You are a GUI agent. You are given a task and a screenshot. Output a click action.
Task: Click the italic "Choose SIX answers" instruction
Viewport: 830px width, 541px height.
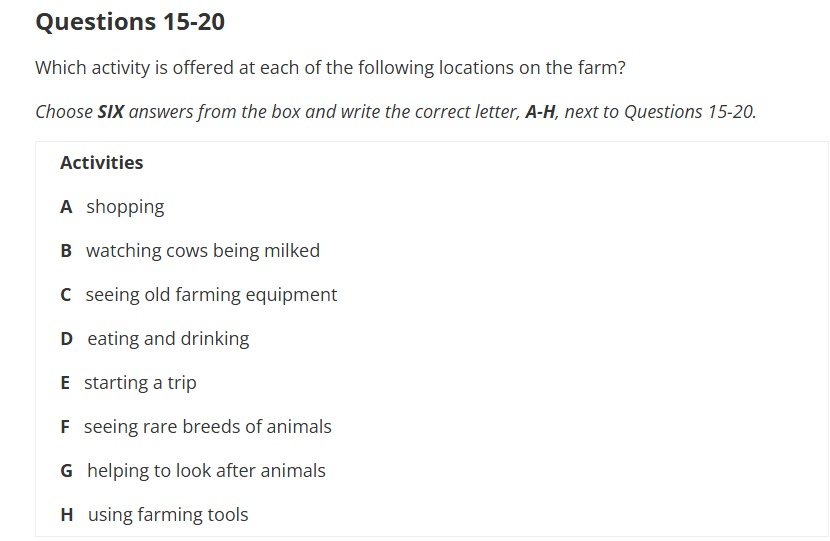395,111
